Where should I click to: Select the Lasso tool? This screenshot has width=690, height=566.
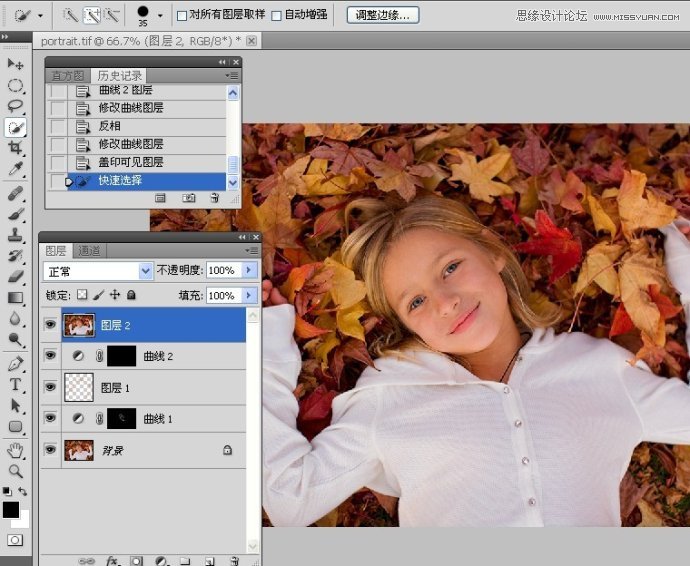point(16,106)
